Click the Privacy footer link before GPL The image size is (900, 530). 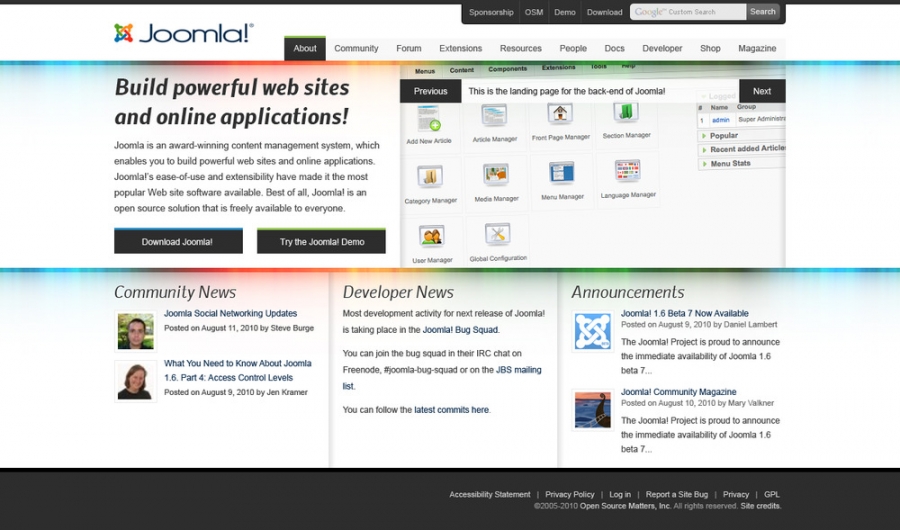pyautogui.click(x=736, y=494)
